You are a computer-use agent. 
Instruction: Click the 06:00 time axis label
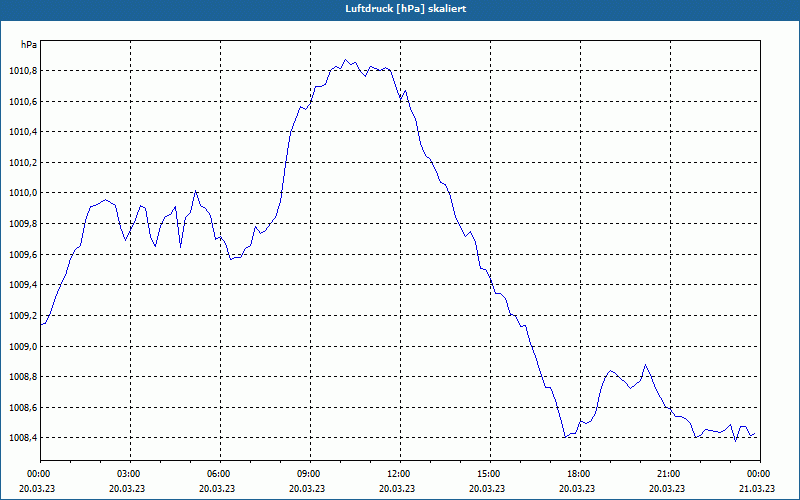(218, 474)
